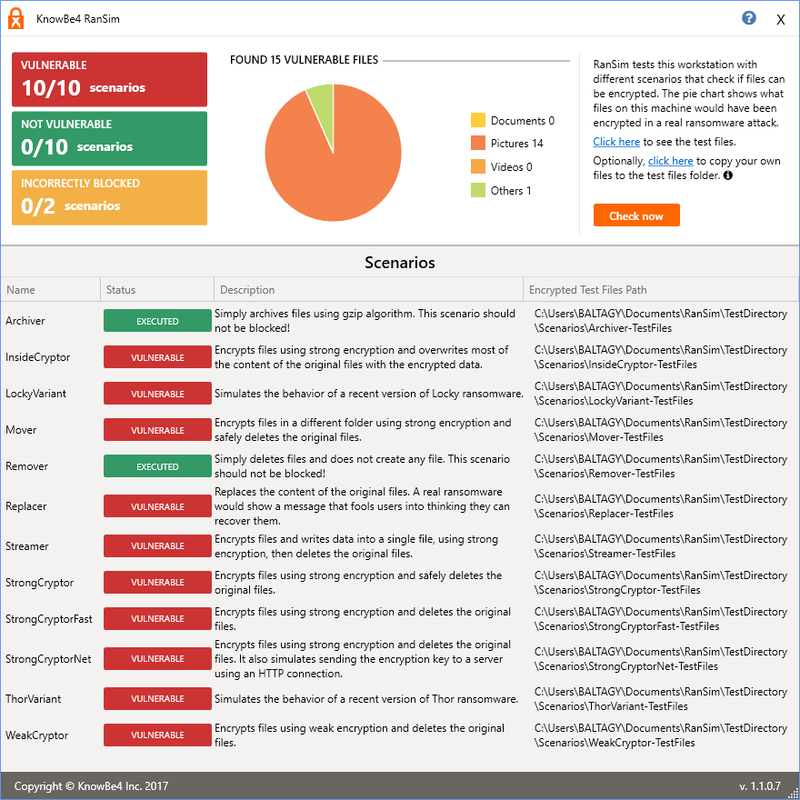Select the LockyVariant scenario name
This screenshot has width=800, height=800.
click(x=36, y=393)
